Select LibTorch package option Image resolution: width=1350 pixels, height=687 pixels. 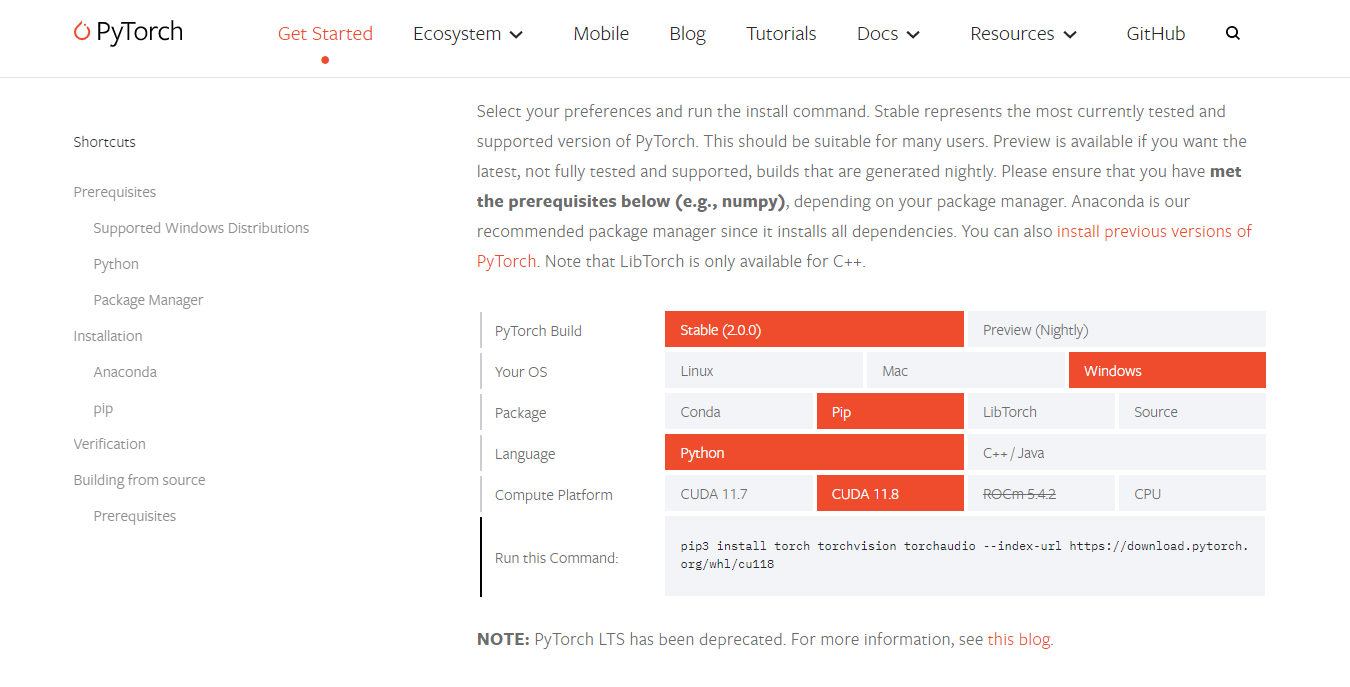[1041, 411]
